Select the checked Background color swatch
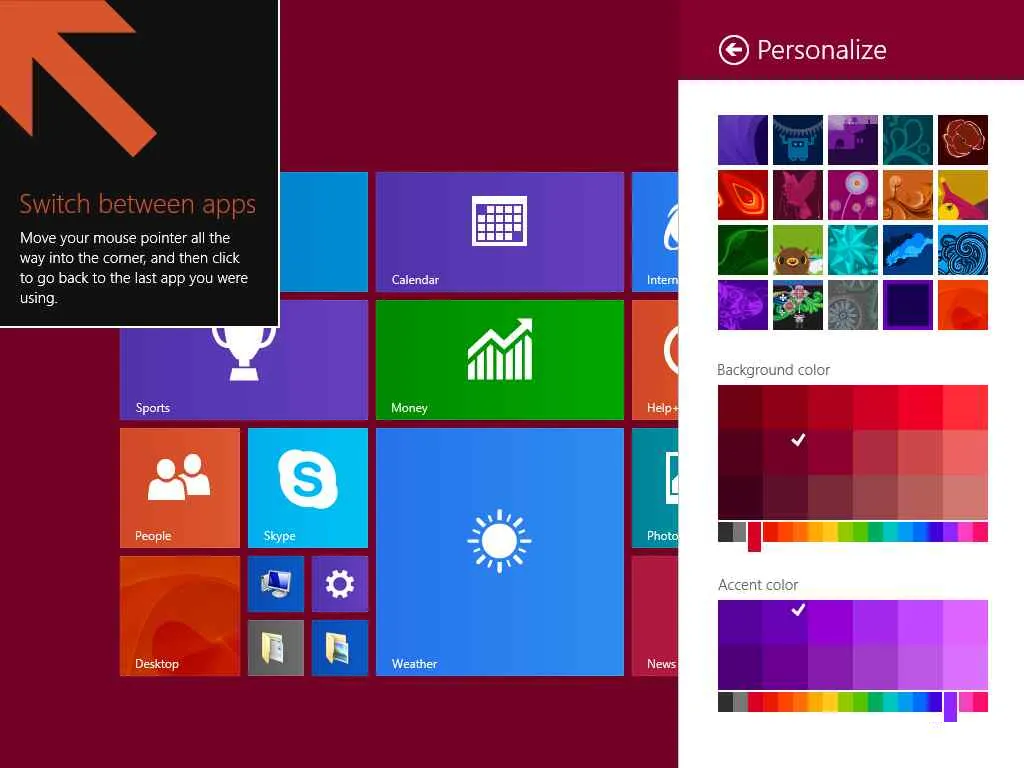This screenshot has width=1024, height=768. tap(786, 452)
